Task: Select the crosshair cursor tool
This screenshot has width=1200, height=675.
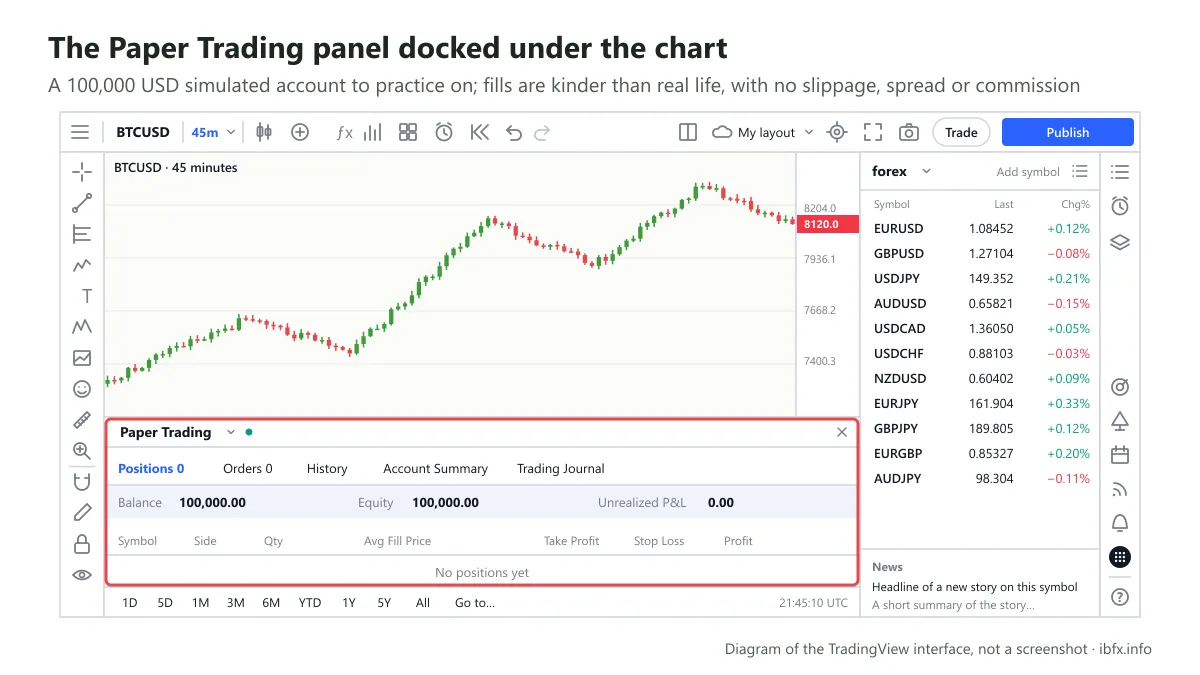Action: pos(82,172)
